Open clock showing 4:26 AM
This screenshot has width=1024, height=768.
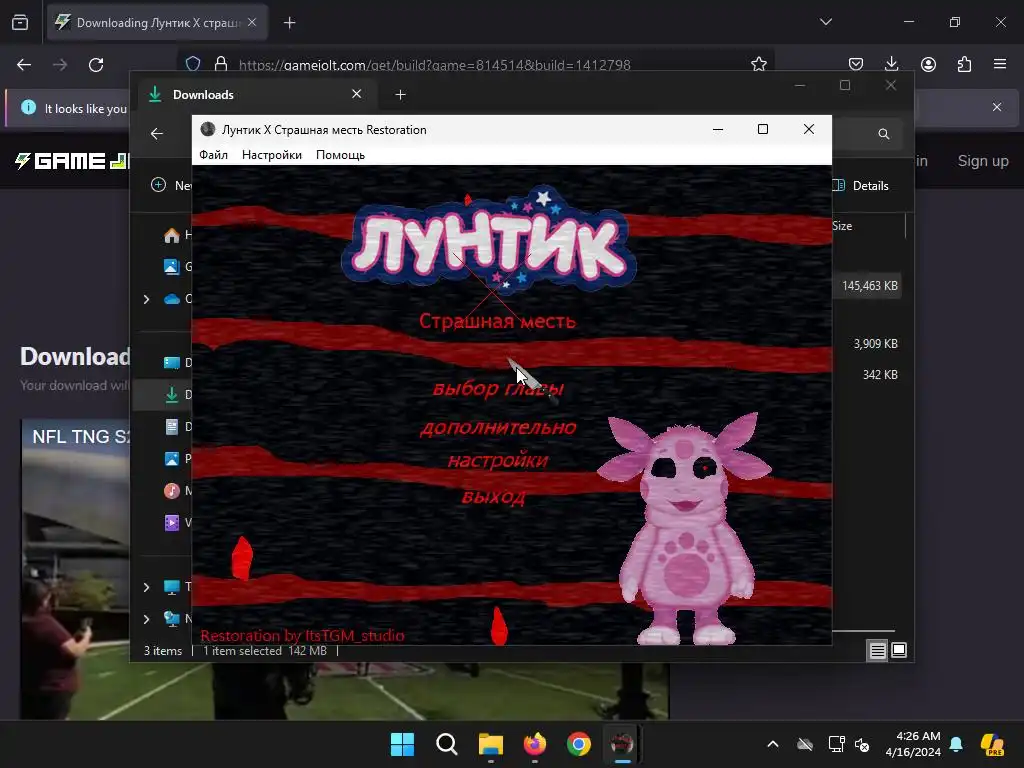click(x=913, y=744)
